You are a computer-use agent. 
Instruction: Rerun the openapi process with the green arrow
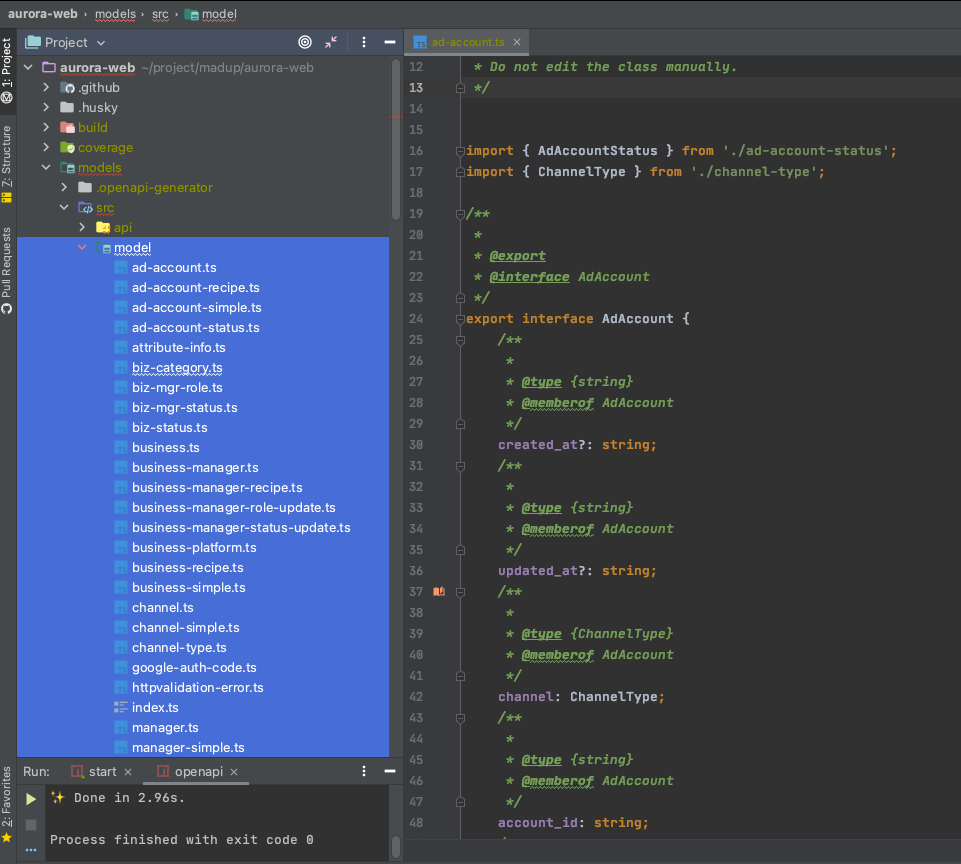(30, 799)
